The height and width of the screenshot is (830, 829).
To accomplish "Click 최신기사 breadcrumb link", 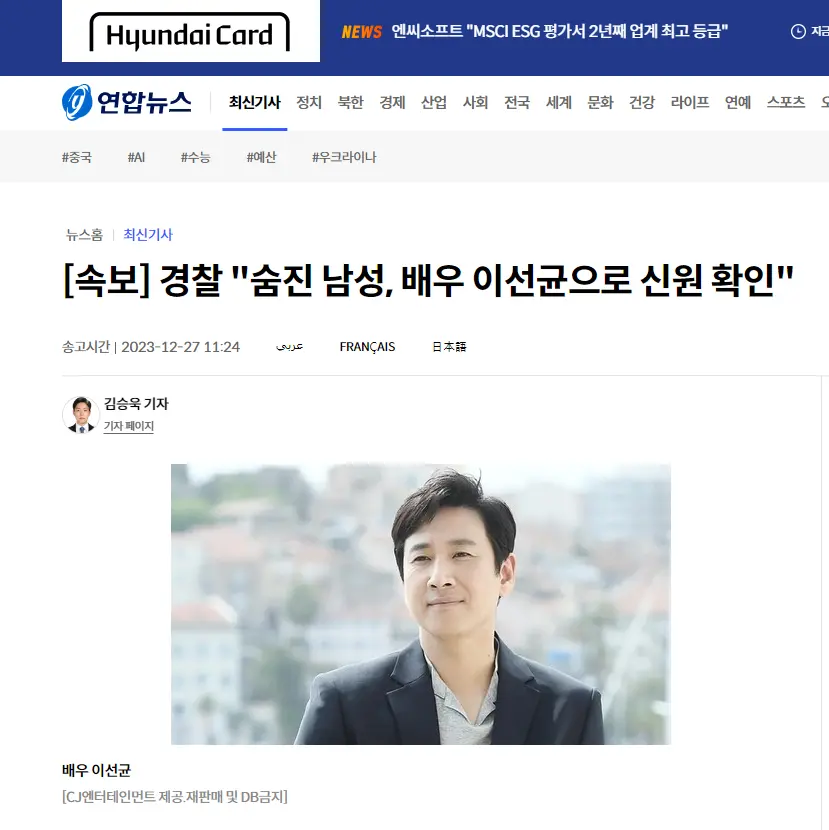I will coord(148,234).
